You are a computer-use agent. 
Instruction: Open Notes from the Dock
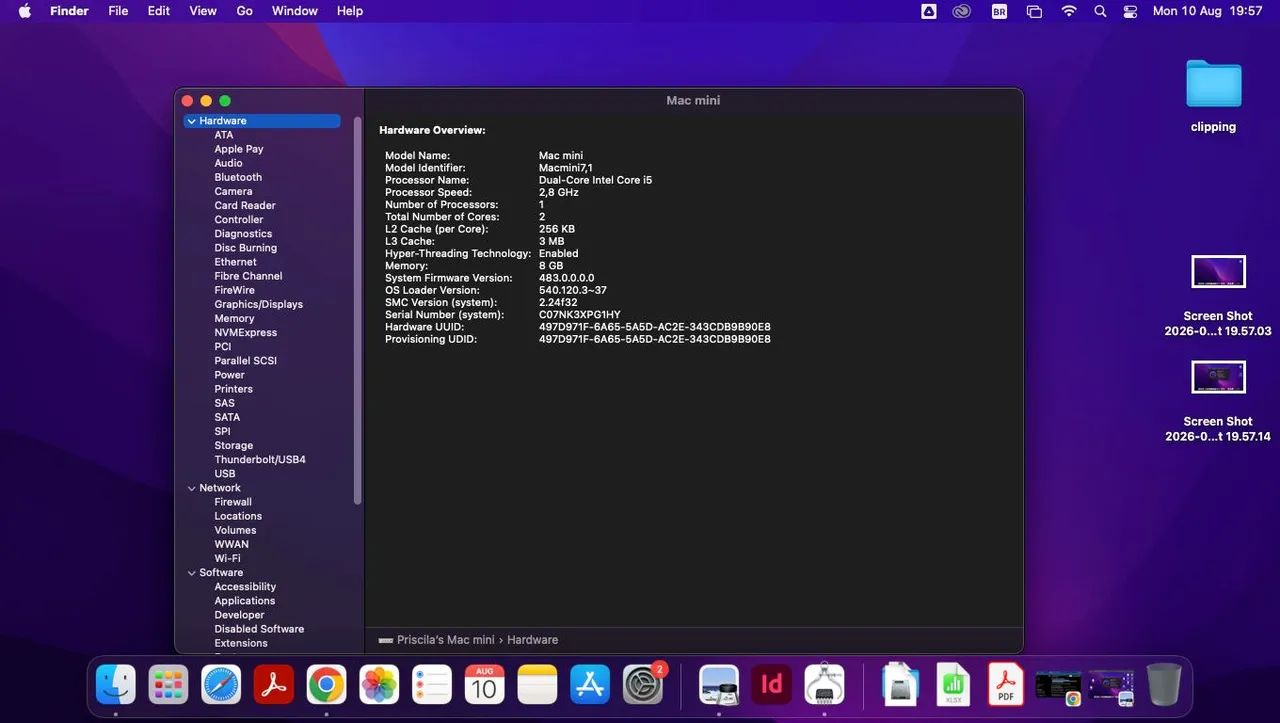coord(537,685)
